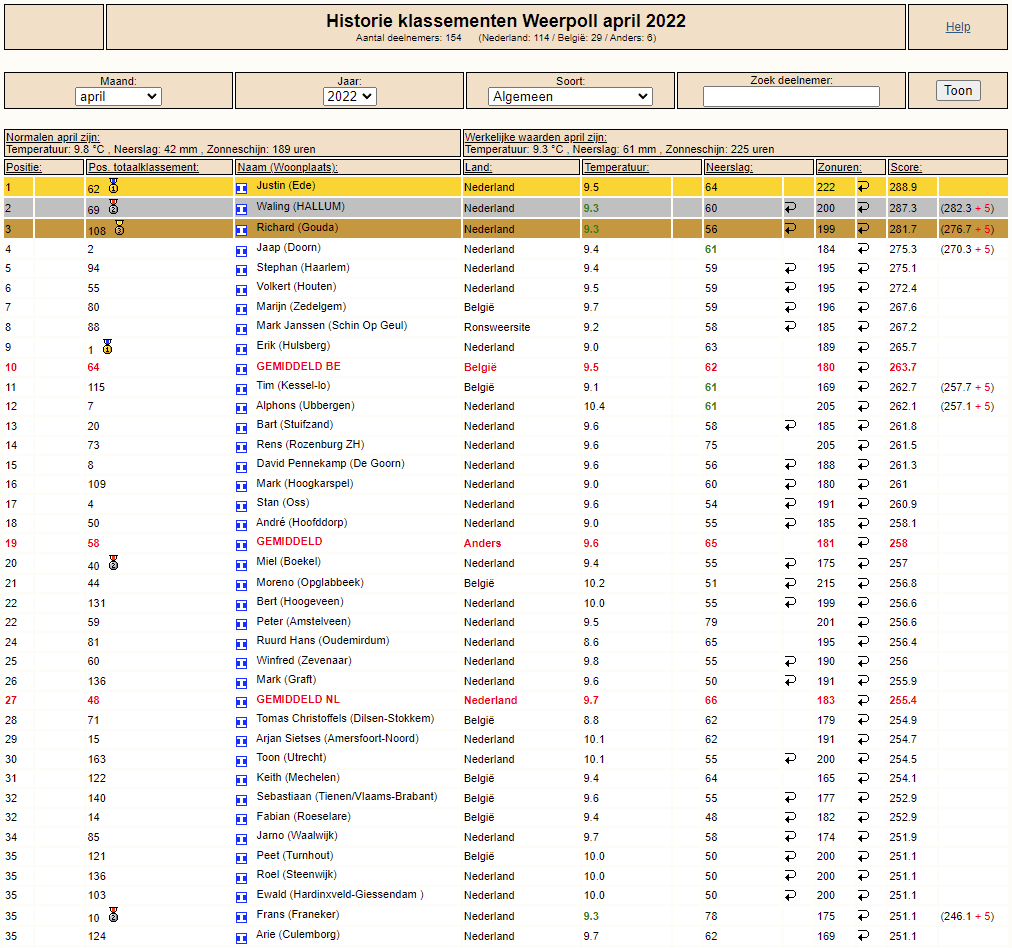This screenshot has height=948, width=1012.
Task: Click the return-arrow icon next to Waling's Neerslag value
Action: pos(790,208)
